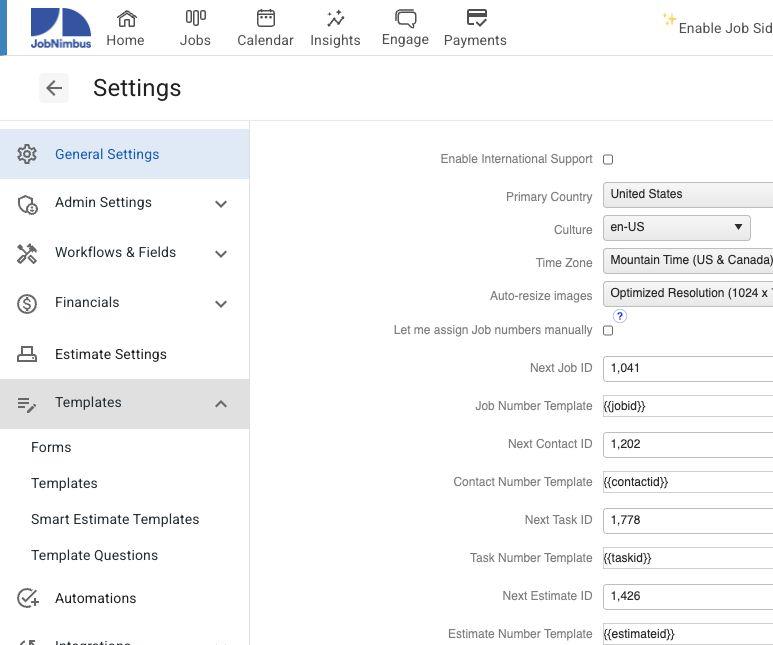Open the Forms submenu link

51,447
